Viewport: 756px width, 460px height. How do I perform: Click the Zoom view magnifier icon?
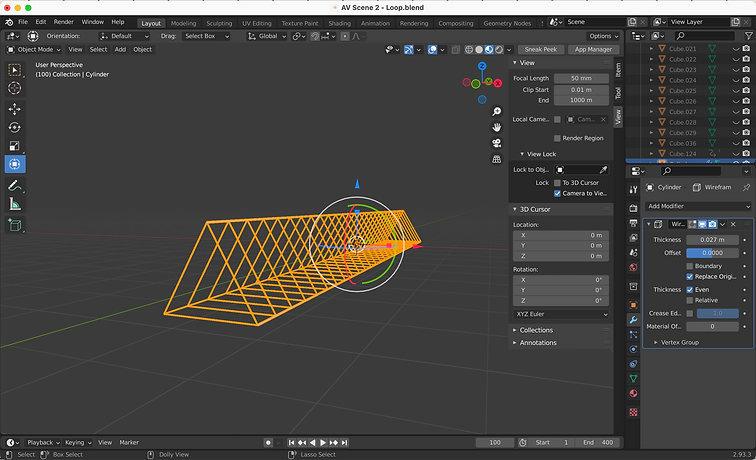coord(496,112)
